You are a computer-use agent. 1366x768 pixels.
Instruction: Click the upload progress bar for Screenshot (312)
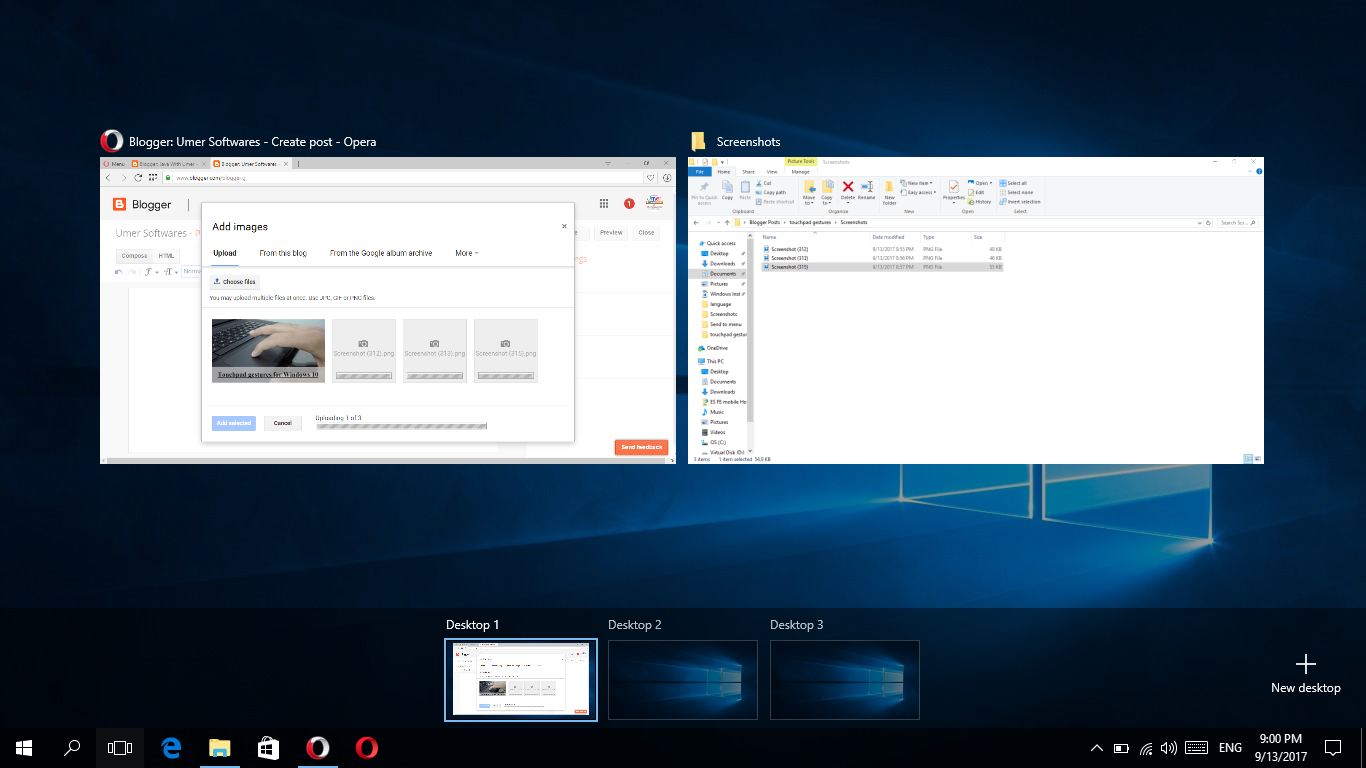point(363,375)
